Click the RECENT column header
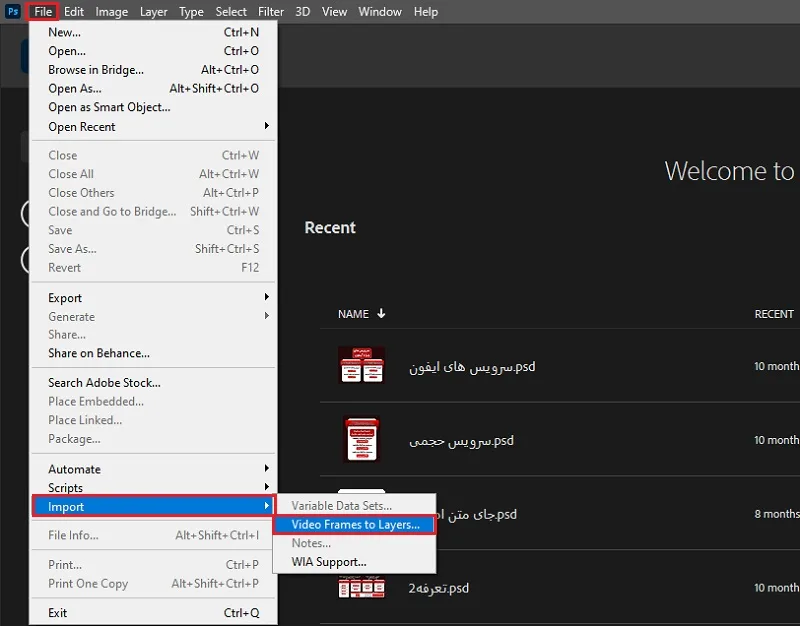Viewport: 800px width, 626px height. [773, 314]
